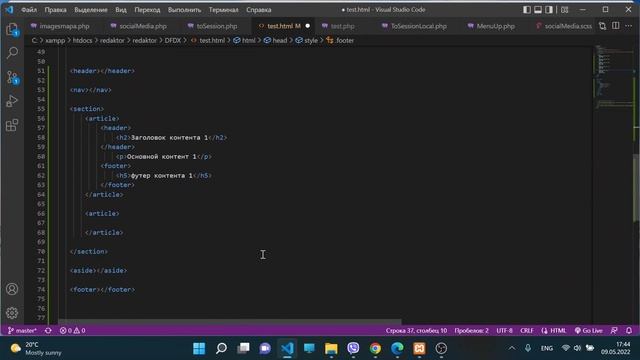Open the Explorer view in activity bar
Image resolution: width=640 pixels, height=360 pixels.
12,29
